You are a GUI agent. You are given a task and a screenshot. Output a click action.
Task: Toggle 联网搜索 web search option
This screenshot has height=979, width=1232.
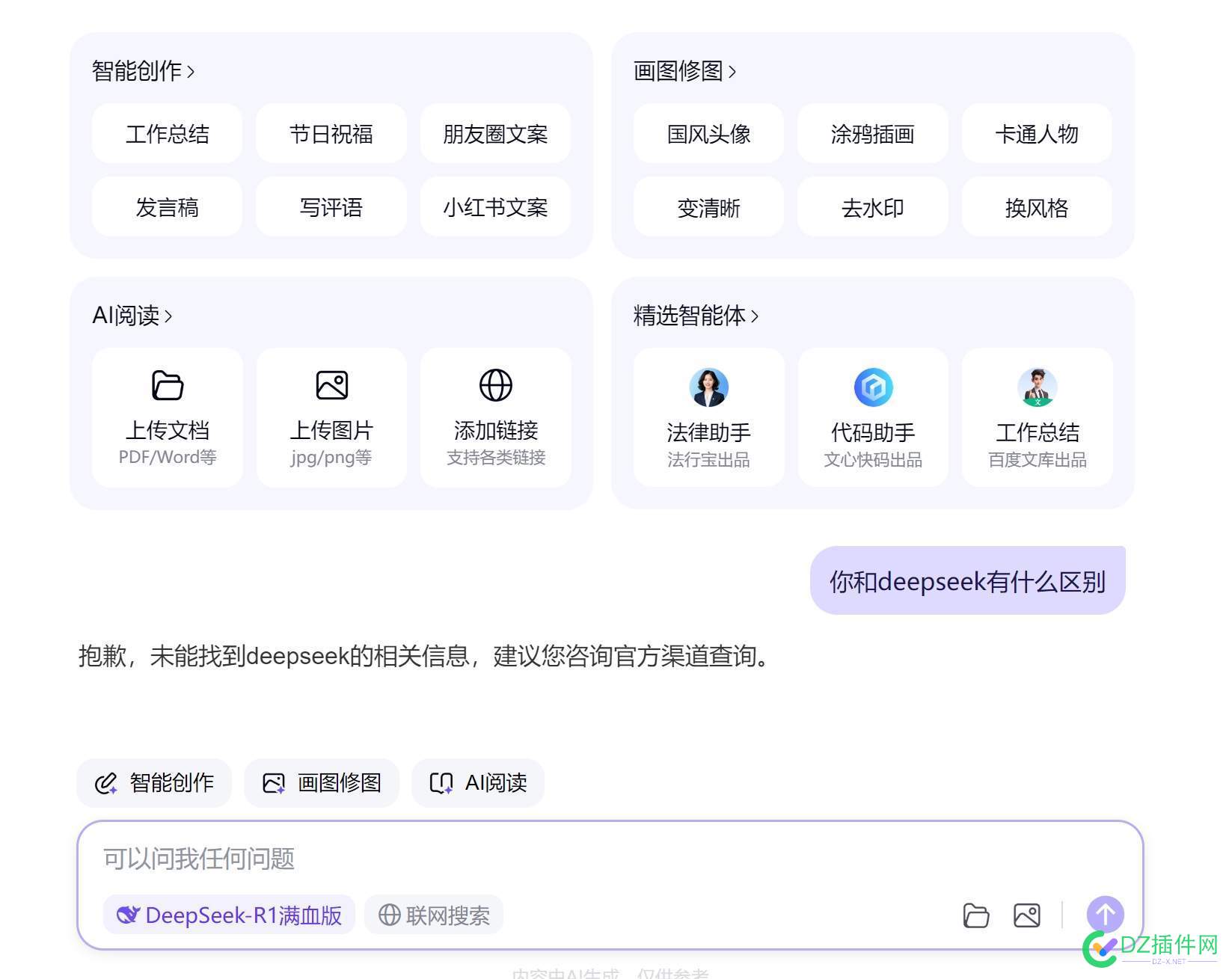click(434, 915)
